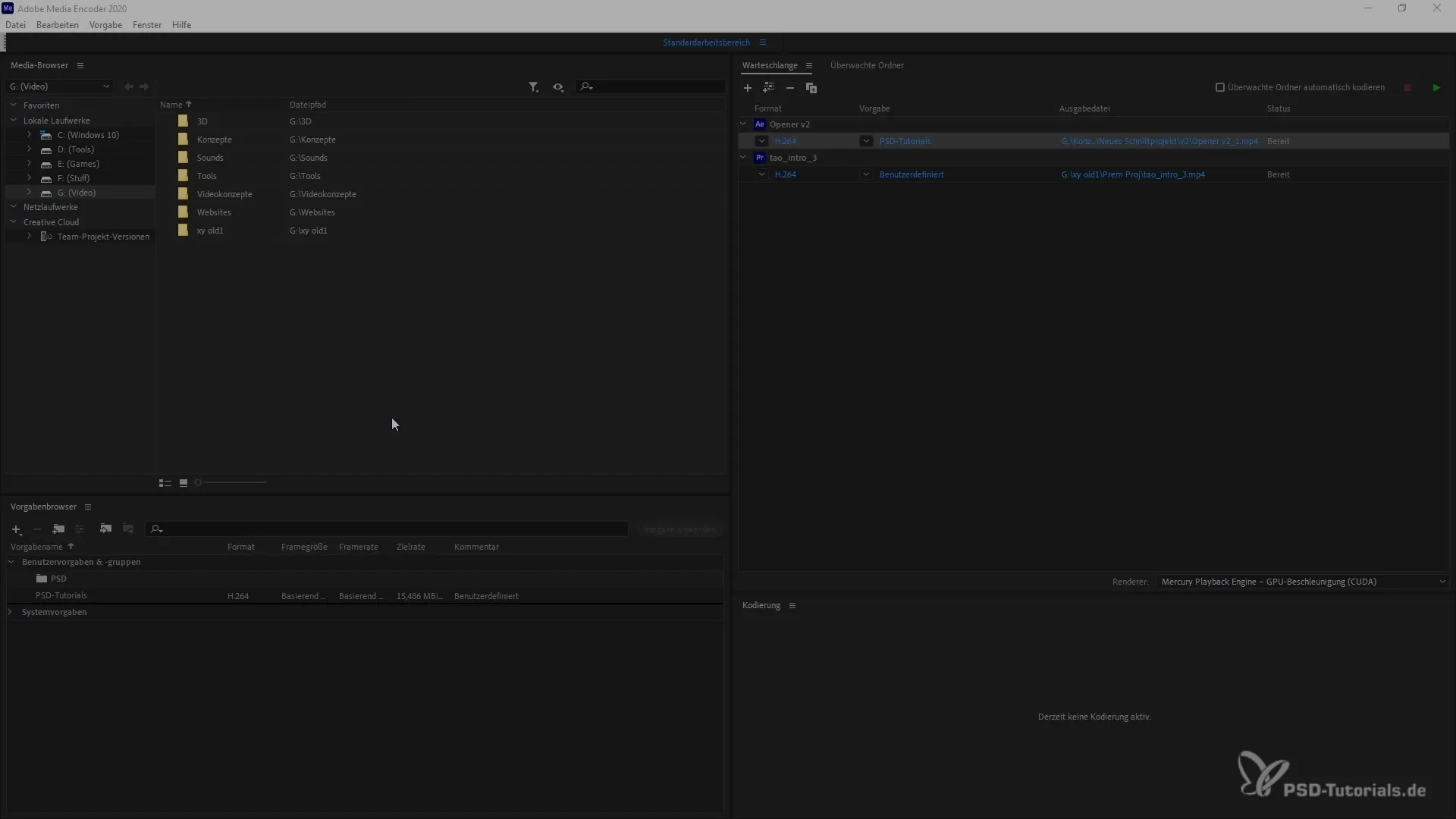The image size is (1456, 819).
Task: Open the Renderer dropdown
Action: 1302,582
